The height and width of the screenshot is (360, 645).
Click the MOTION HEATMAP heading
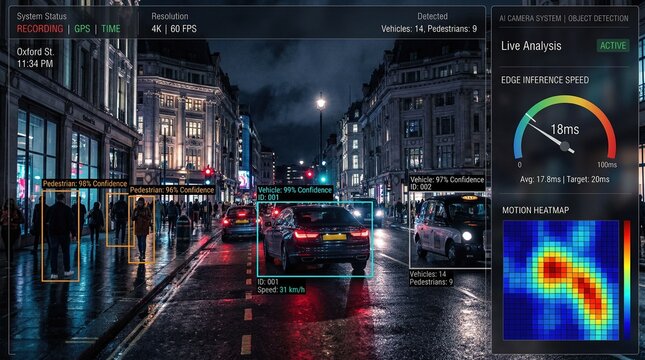coord(536,210)
